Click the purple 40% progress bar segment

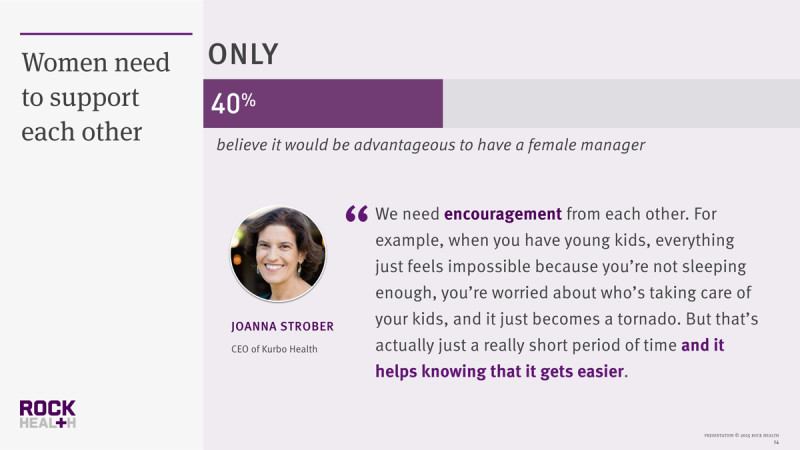click(323, 104)
